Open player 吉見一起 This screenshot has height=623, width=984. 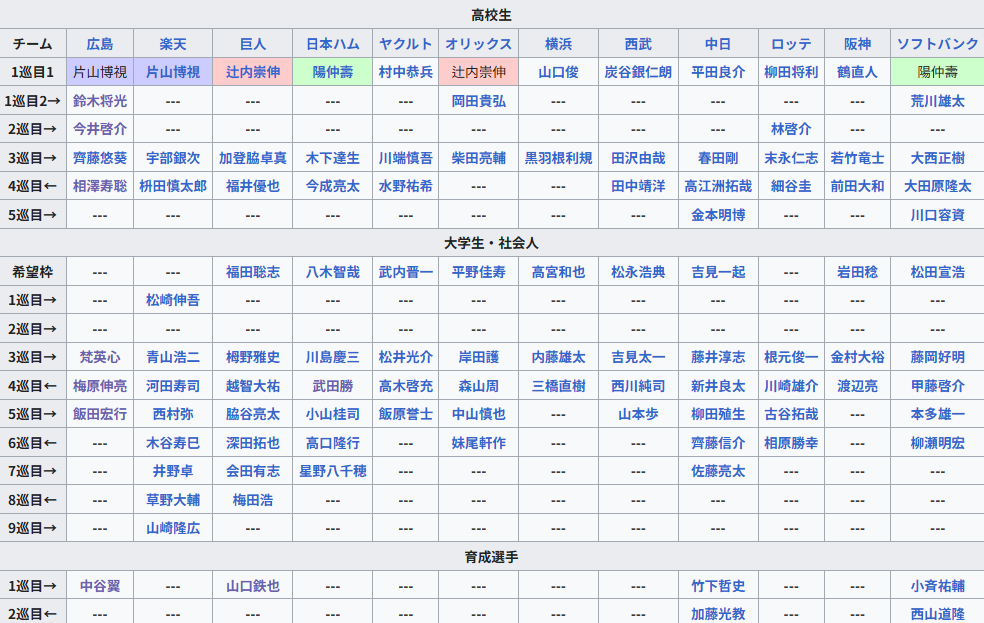(x=718, y=272)
